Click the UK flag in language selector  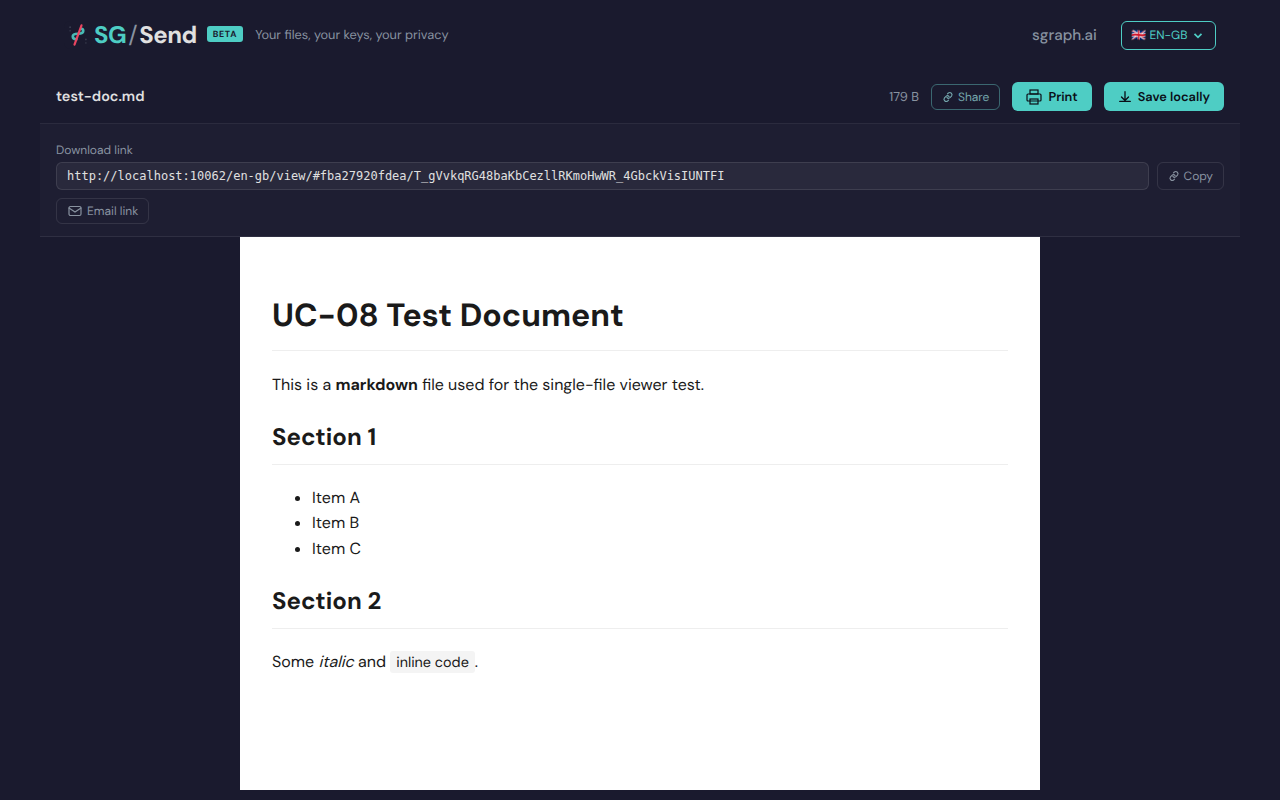coord(1138,35)
